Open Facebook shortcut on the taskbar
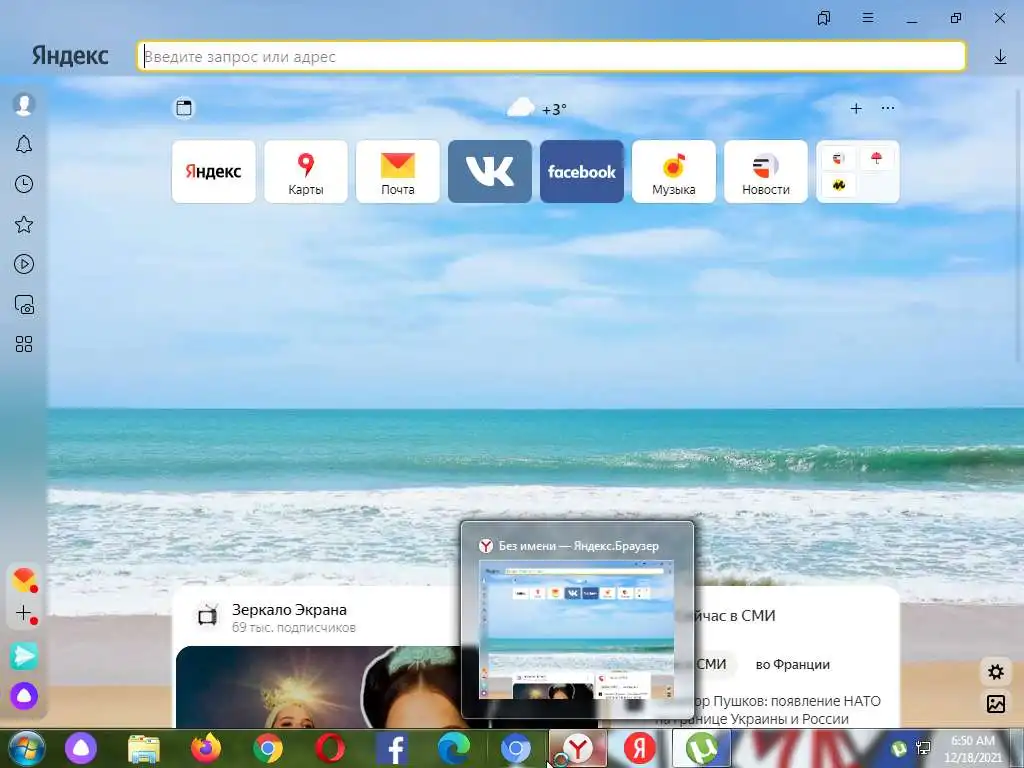 coord(392,749)
